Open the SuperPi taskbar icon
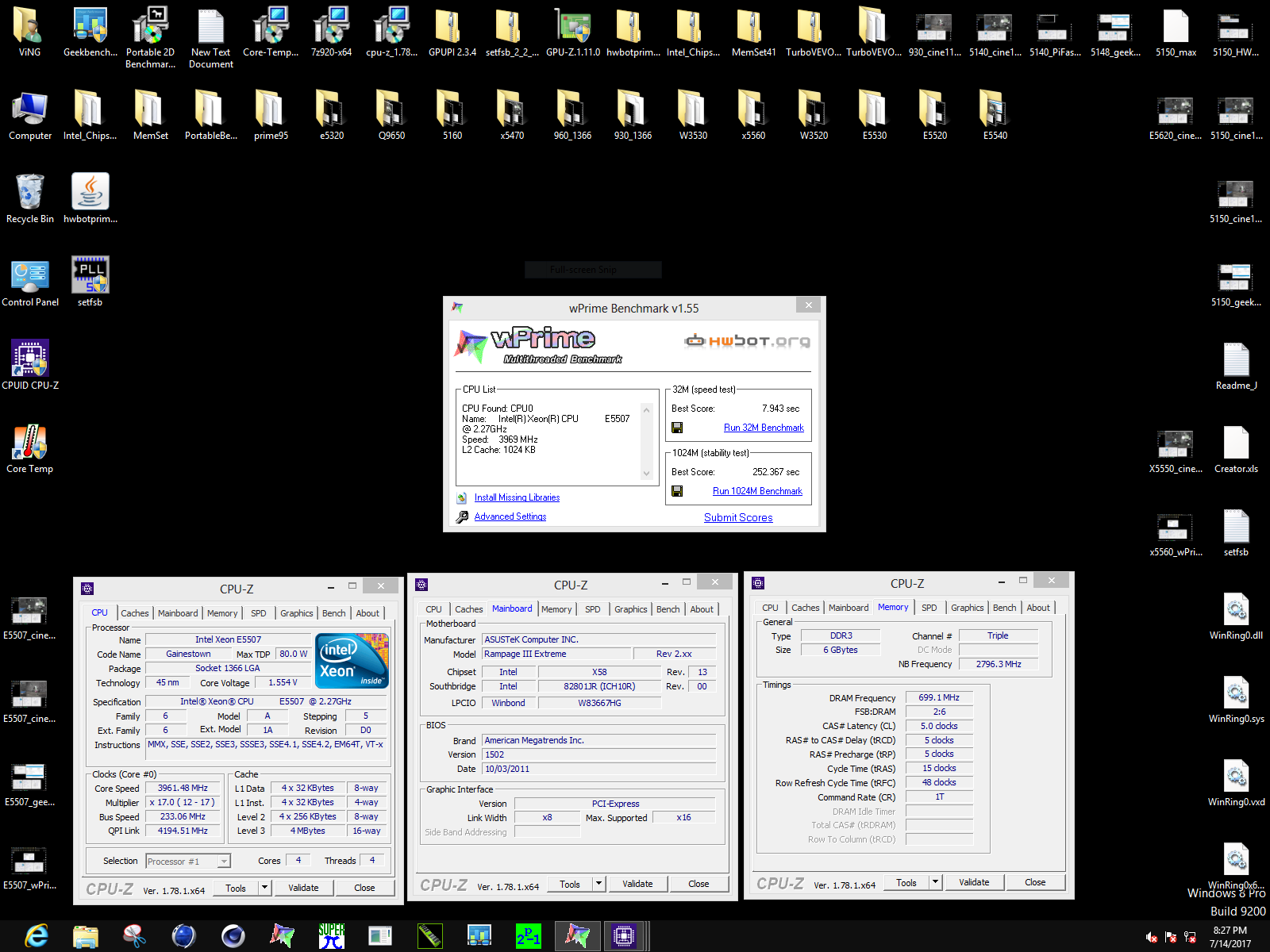 pos(332,936)
